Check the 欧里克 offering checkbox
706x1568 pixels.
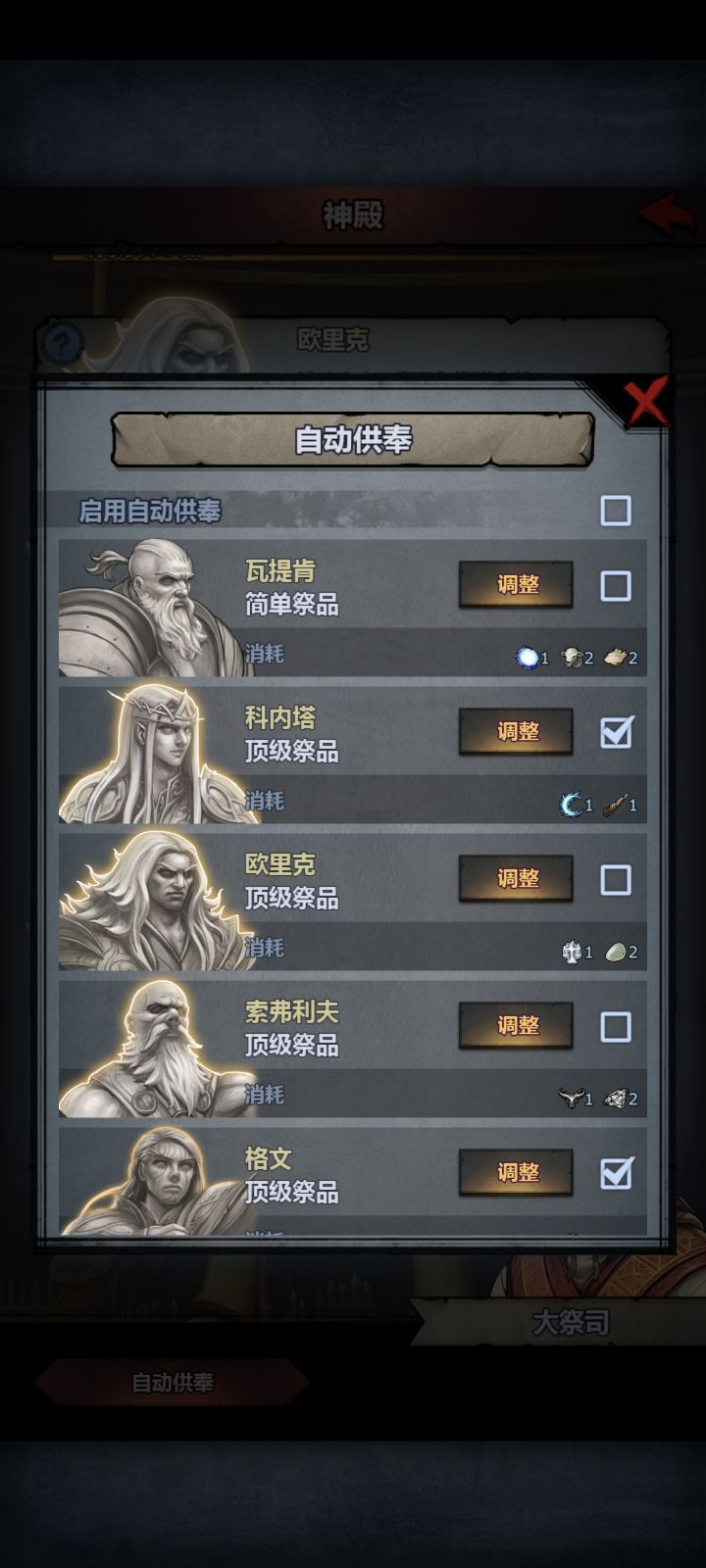(616, 880)
